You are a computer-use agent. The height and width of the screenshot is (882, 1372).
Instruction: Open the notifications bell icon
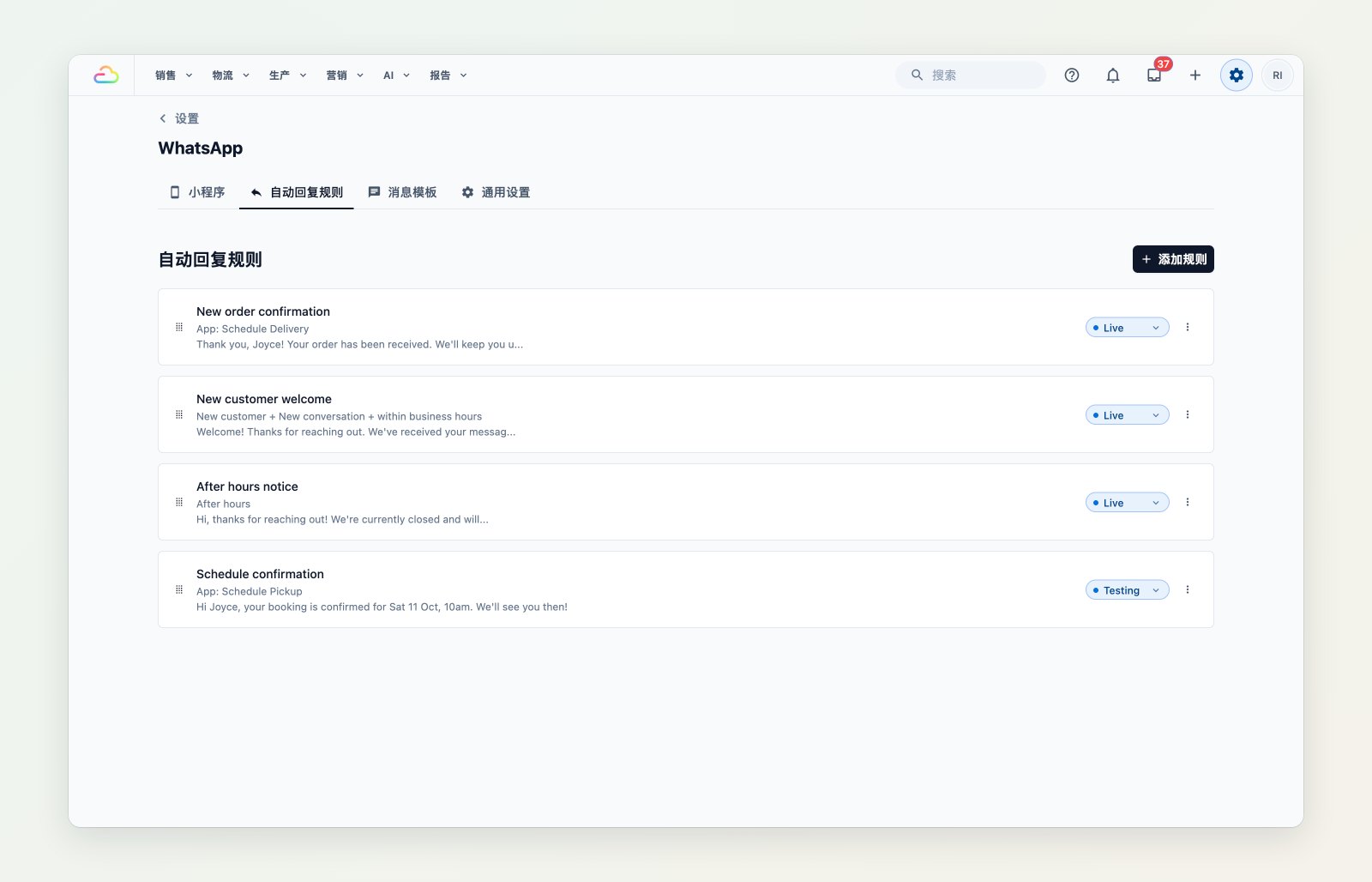tap(1113, 76)
